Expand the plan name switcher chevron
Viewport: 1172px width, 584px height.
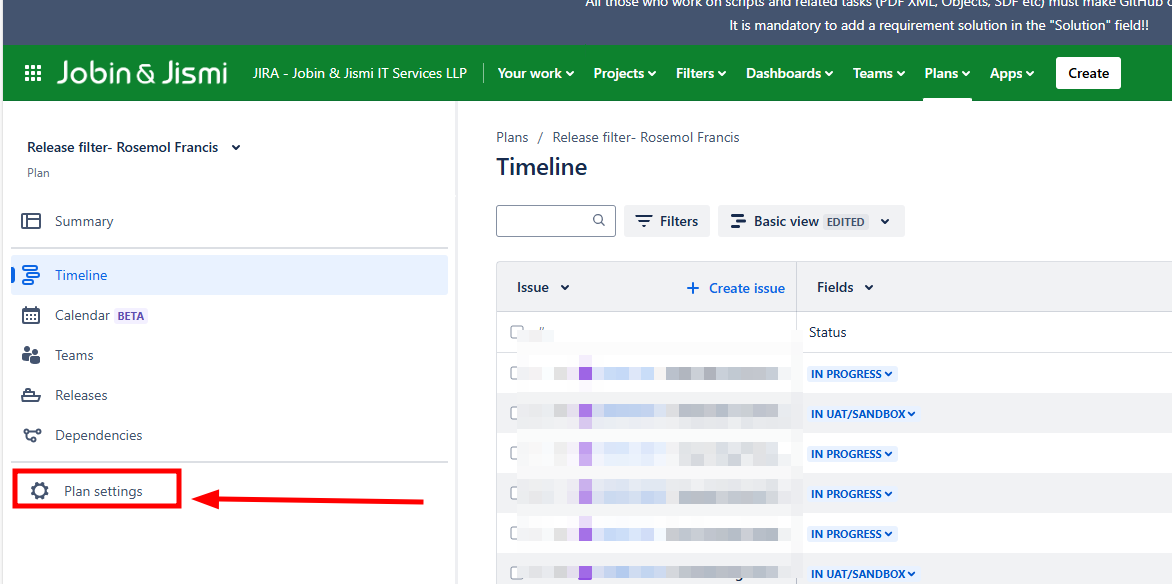[236, 147]
